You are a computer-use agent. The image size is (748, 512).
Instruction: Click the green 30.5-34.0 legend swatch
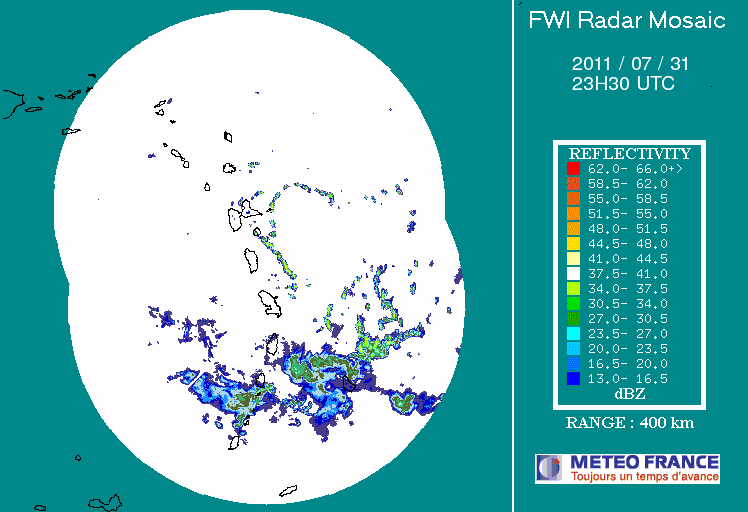(x=573, y=303)
